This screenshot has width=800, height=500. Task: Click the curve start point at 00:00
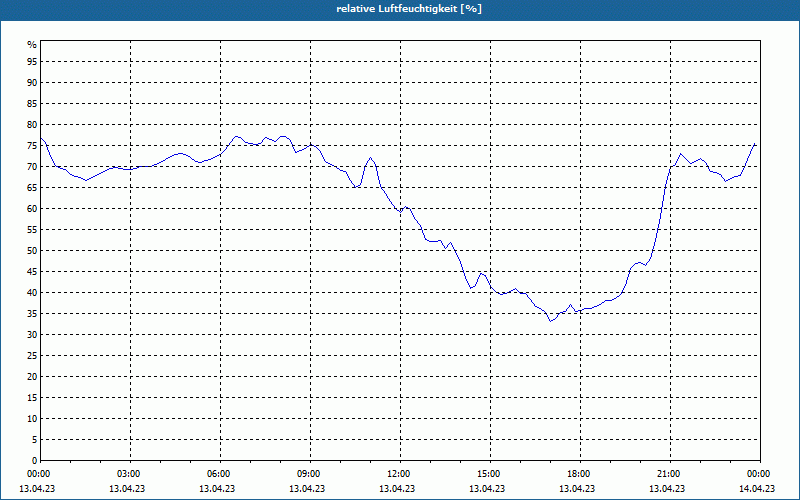click(41, 138)
